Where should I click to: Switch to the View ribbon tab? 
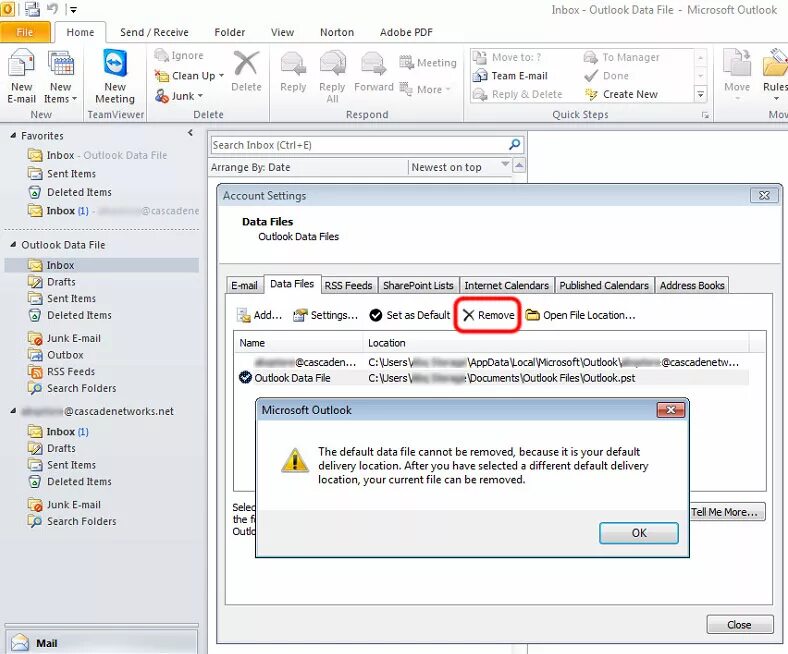pyautogui.click(x=282, y=32)
